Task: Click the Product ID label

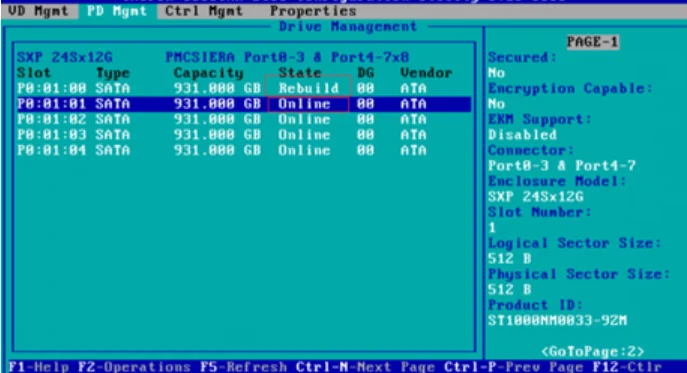Action: (x=535, y=305)
